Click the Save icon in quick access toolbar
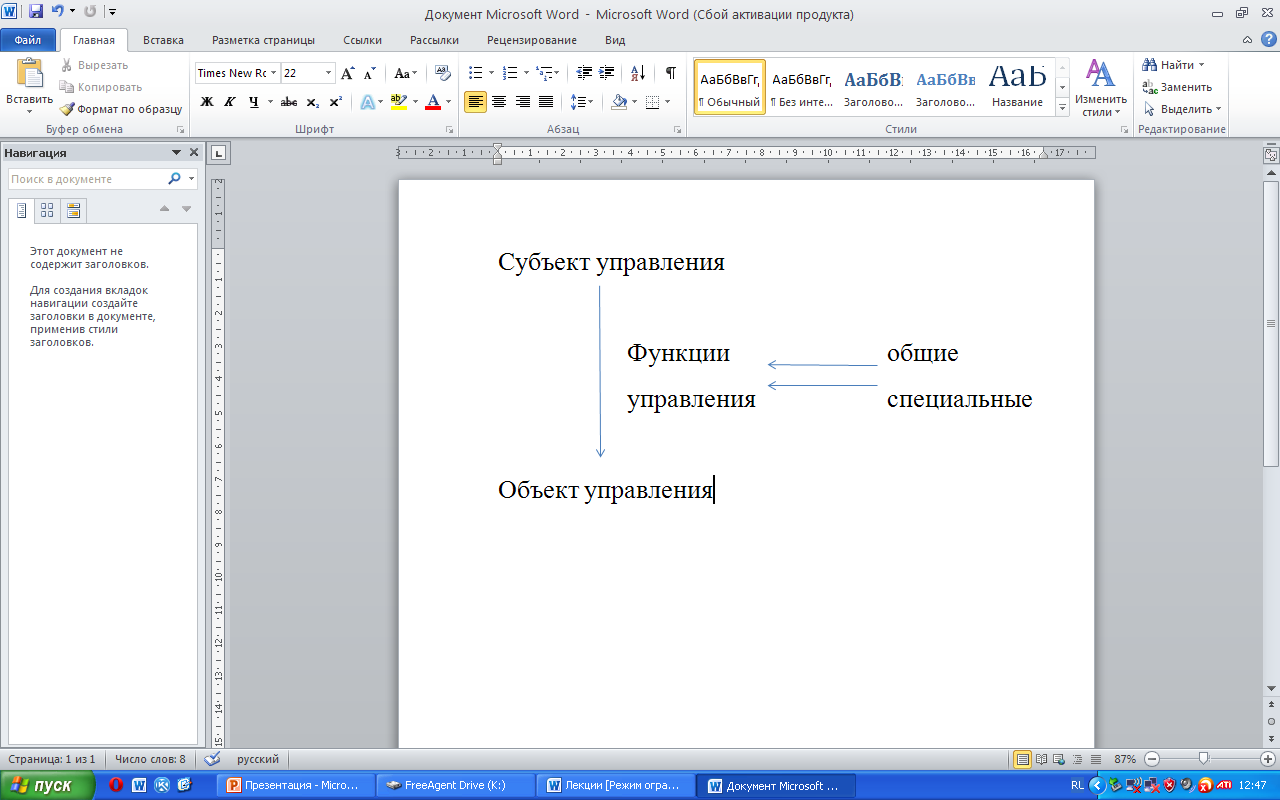This screenshot has height=800, width=1280. [36, 12]
